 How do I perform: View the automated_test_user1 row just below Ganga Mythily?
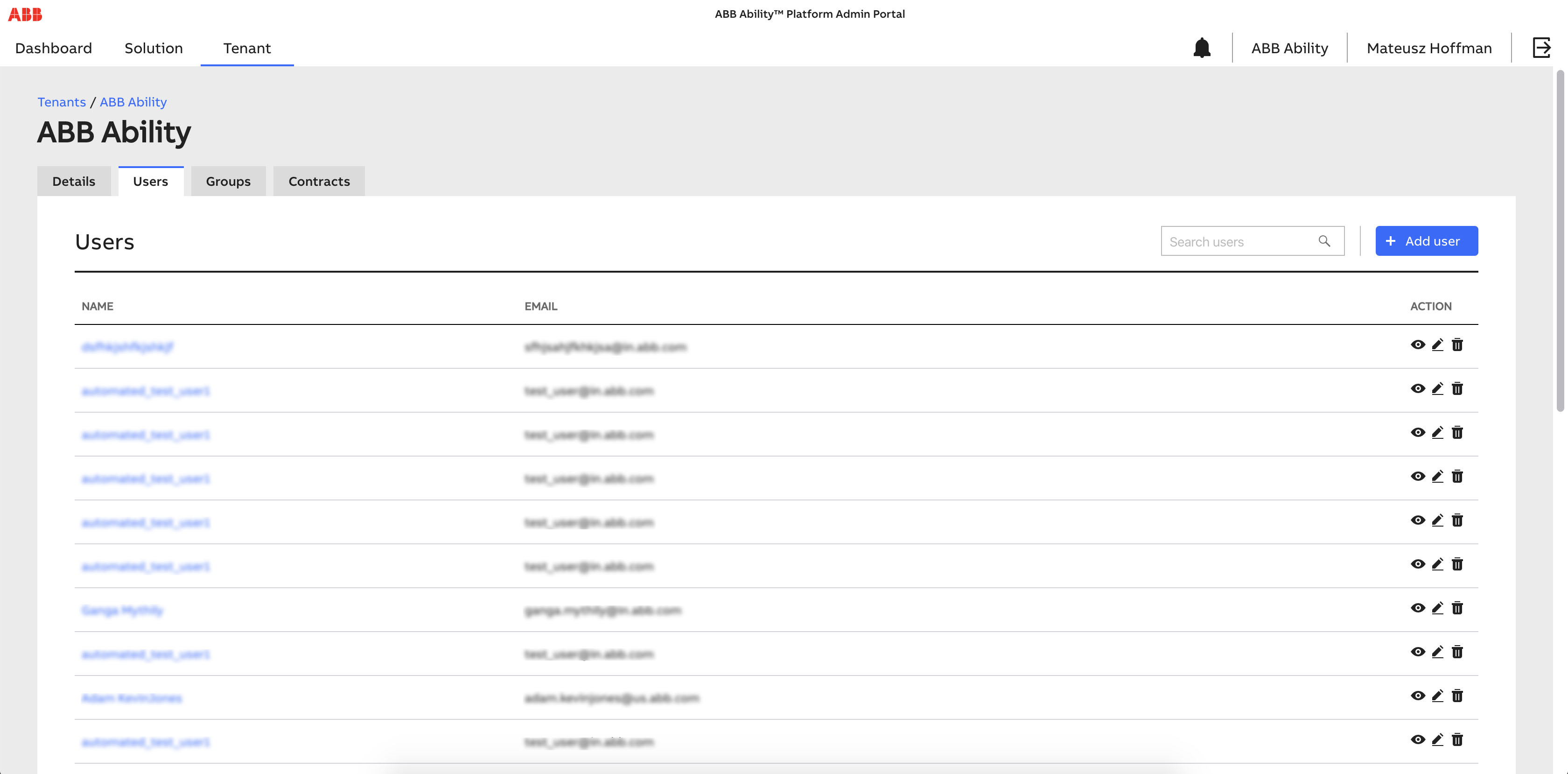coord(1418,652)
